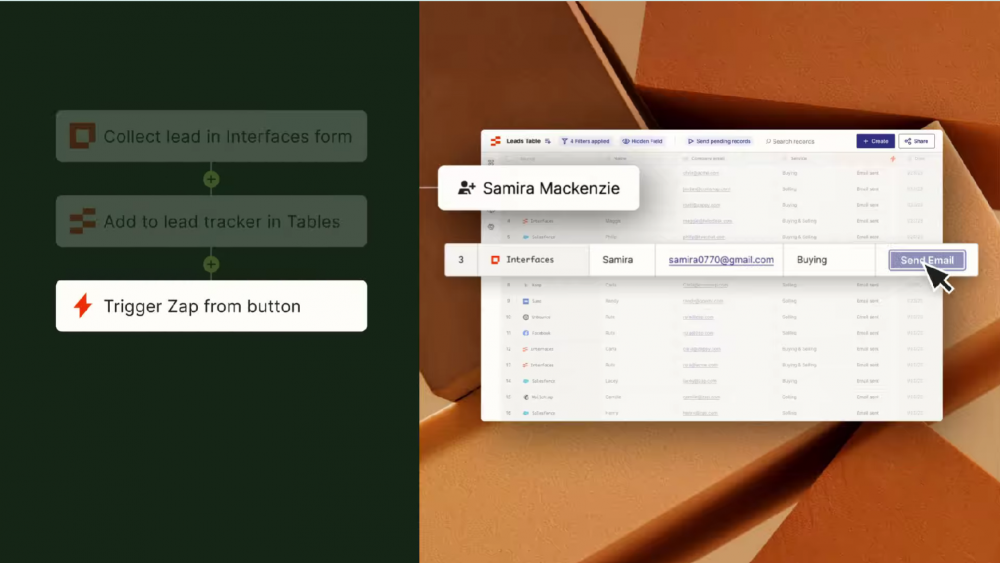Select the Collect lead in Interfaces form step
Viewport: 1000px width, 563px height.
tap(211, 136)
